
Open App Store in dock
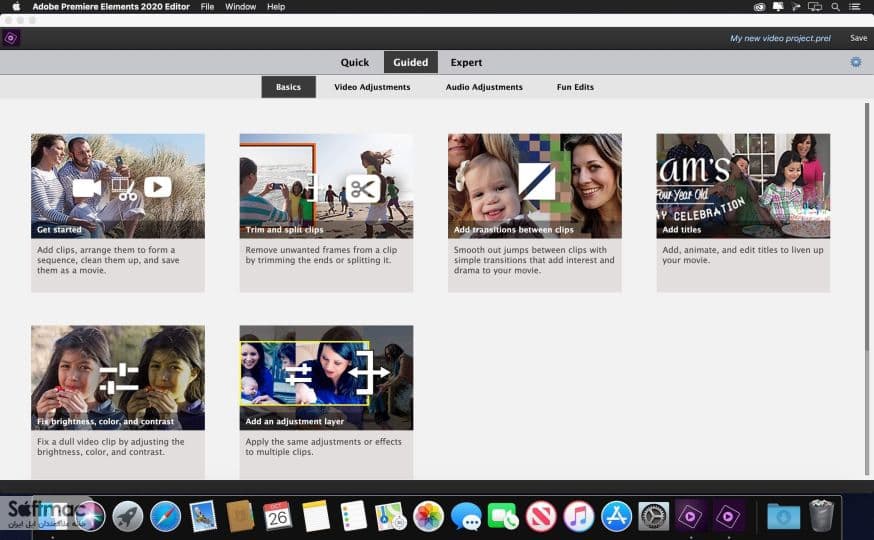point(616,516)
